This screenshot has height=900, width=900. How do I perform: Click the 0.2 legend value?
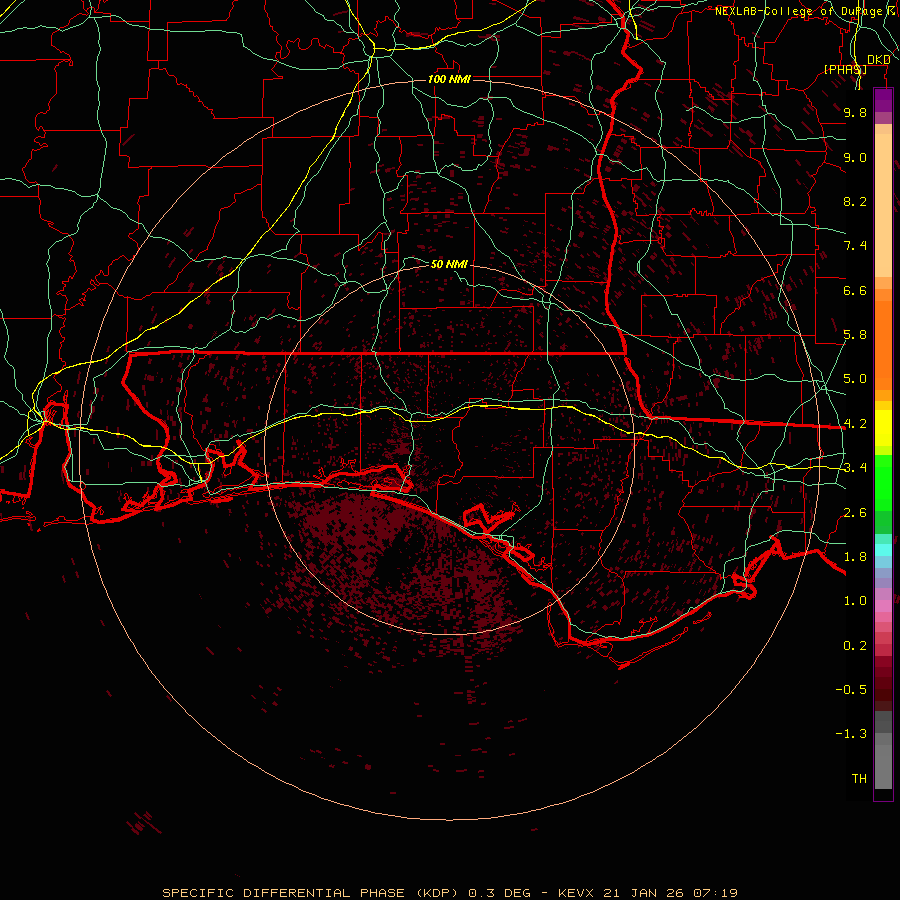(x=855, y=646)
